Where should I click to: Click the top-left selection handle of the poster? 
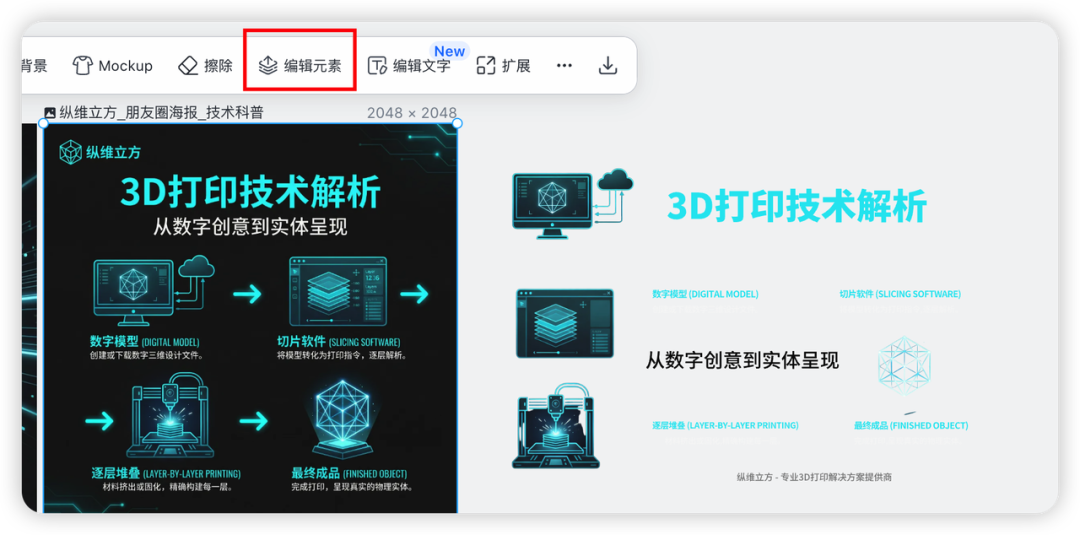pos(43,123)
